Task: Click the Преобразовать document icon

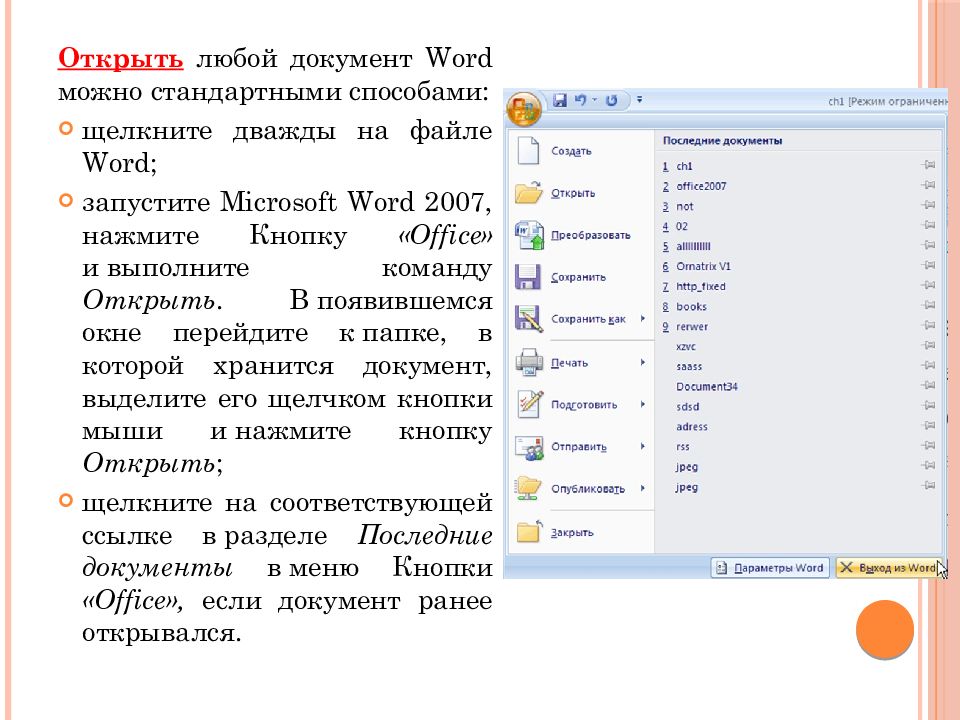Action: click(529, 235)
